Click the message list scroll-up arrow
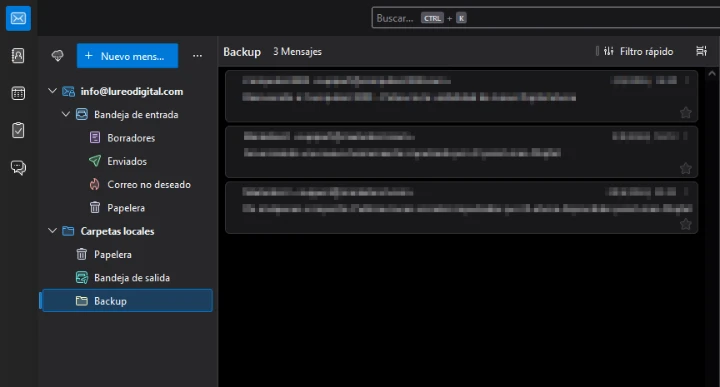The height and width of the screenshot is (387, 720). pos(712,73)
